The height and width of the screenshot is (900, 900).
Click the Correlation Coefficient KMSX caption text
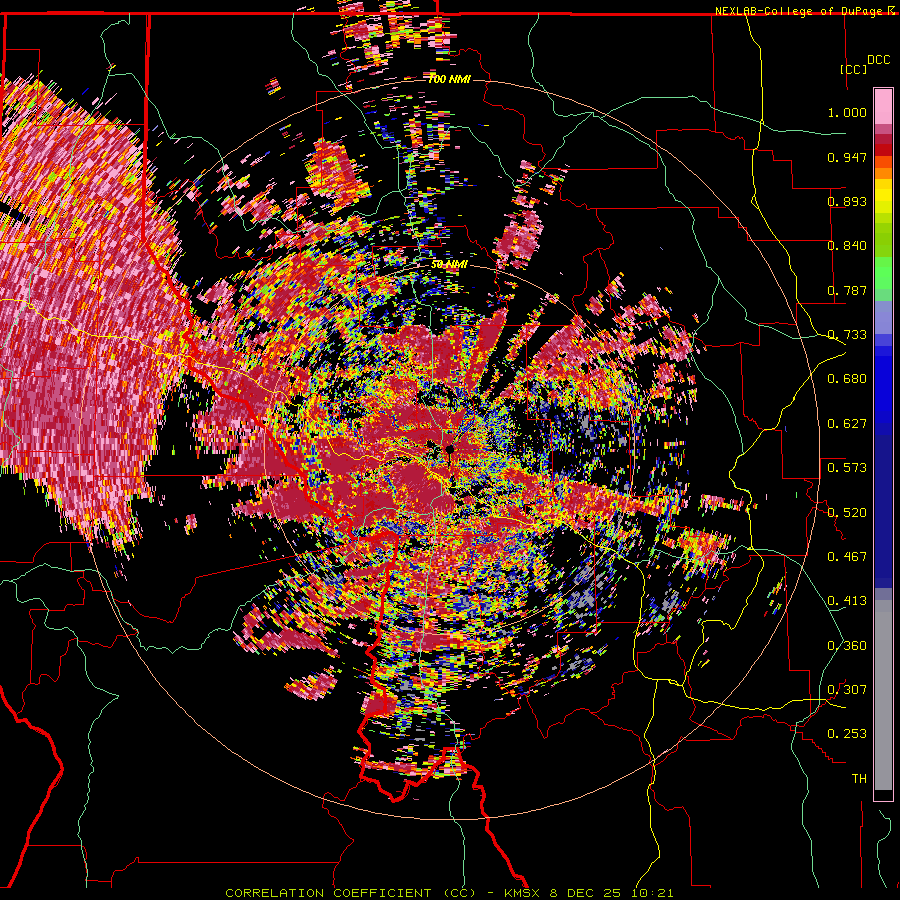click(449, 893)
